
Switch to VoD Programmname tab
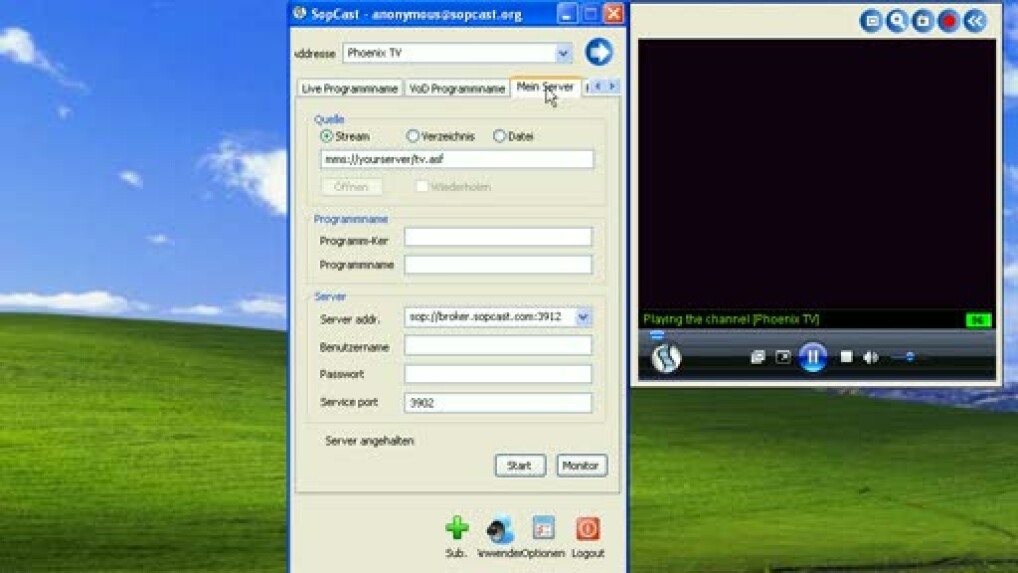457,89
